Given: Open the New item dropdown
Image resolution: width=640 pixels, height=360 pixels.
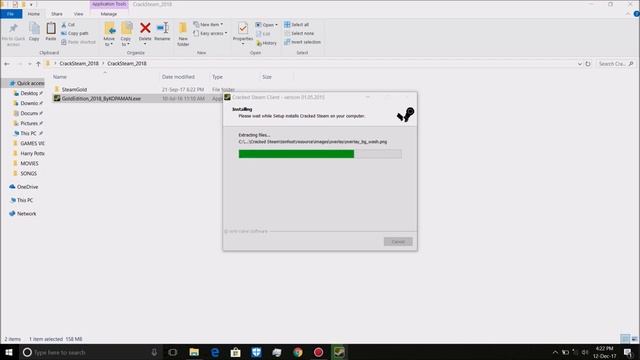Looking at the screenshot, I should click(208, 24).
